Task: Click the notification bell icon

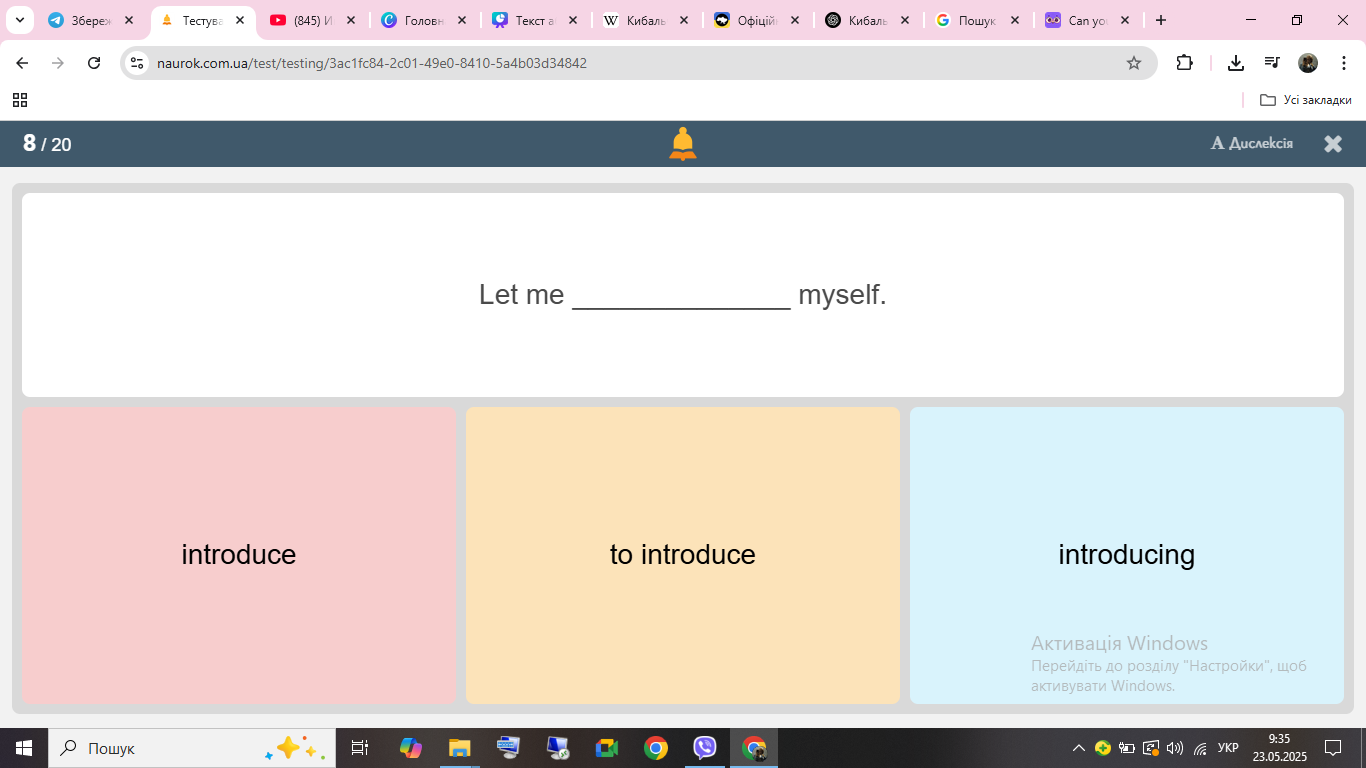Action: pos(683,143)
